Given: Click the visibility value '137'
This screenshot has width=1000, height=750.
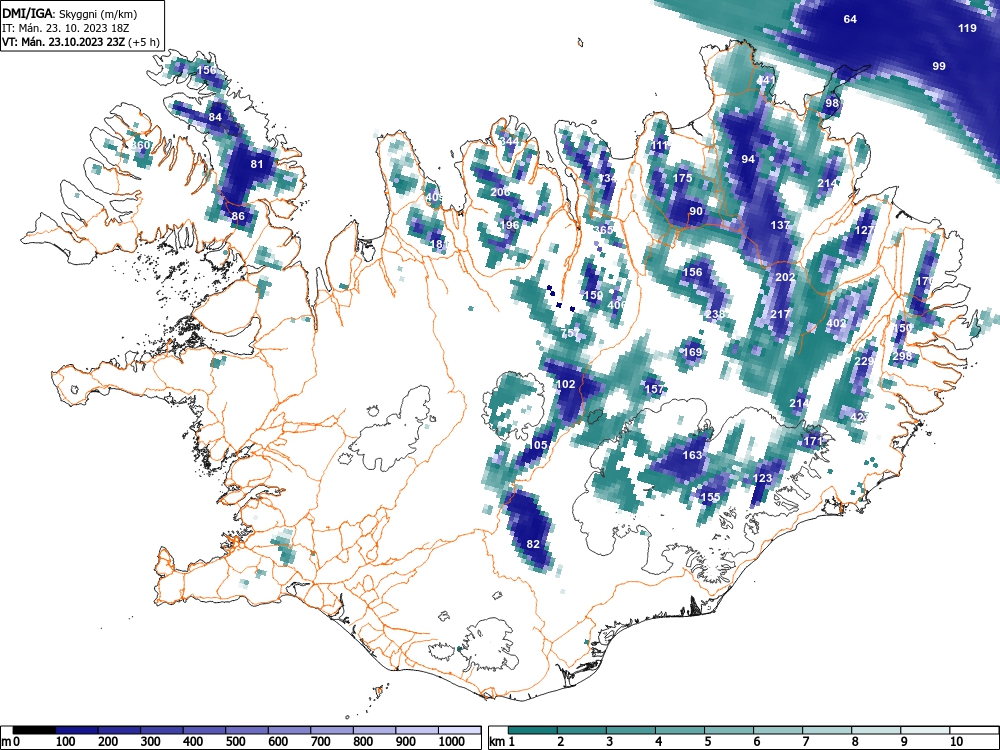Looking at the screenshot, I should (780, 225).
